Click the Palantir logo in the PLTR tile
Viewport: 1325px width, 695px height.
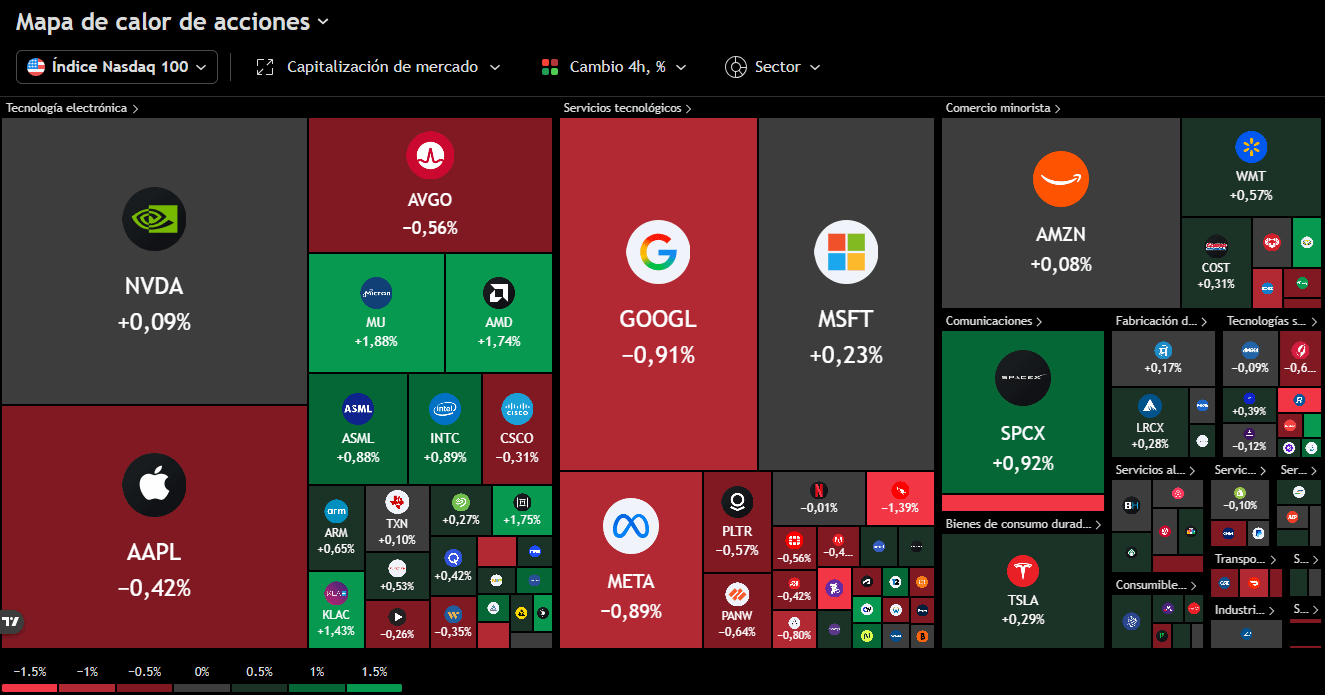tap(737, 501)
